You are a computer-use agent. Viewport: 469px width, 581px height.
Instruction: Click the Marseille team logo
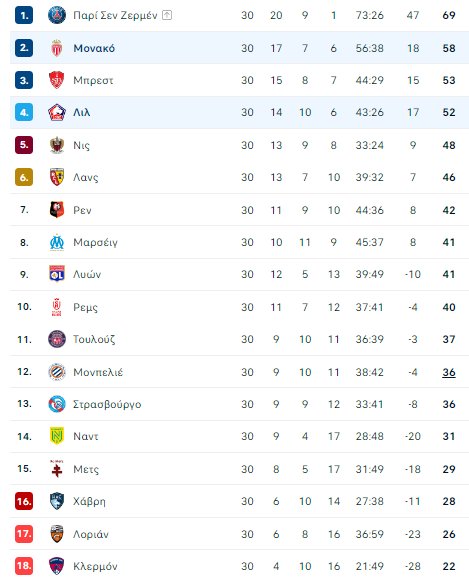point(57,242)
